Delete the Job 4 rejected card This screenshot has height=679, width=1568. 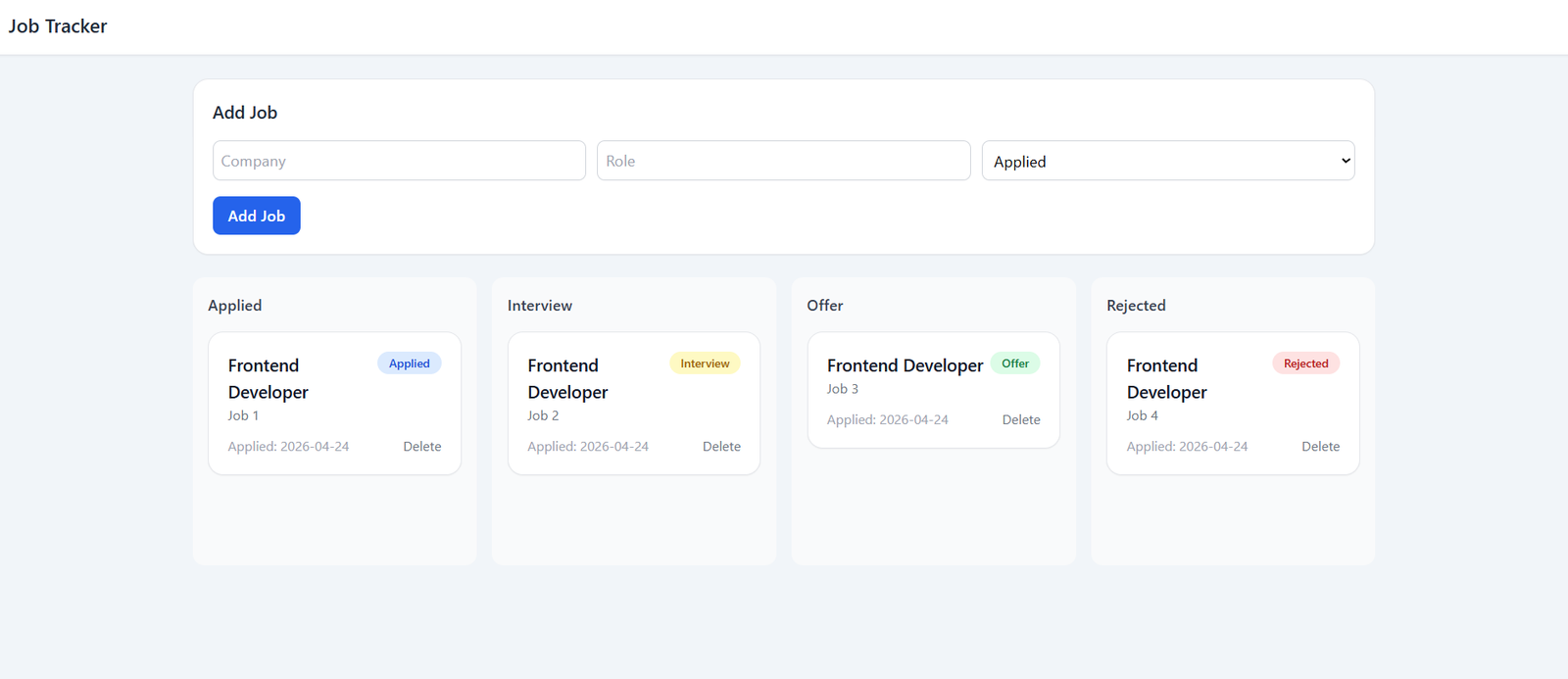click(x=1320, y=447)
